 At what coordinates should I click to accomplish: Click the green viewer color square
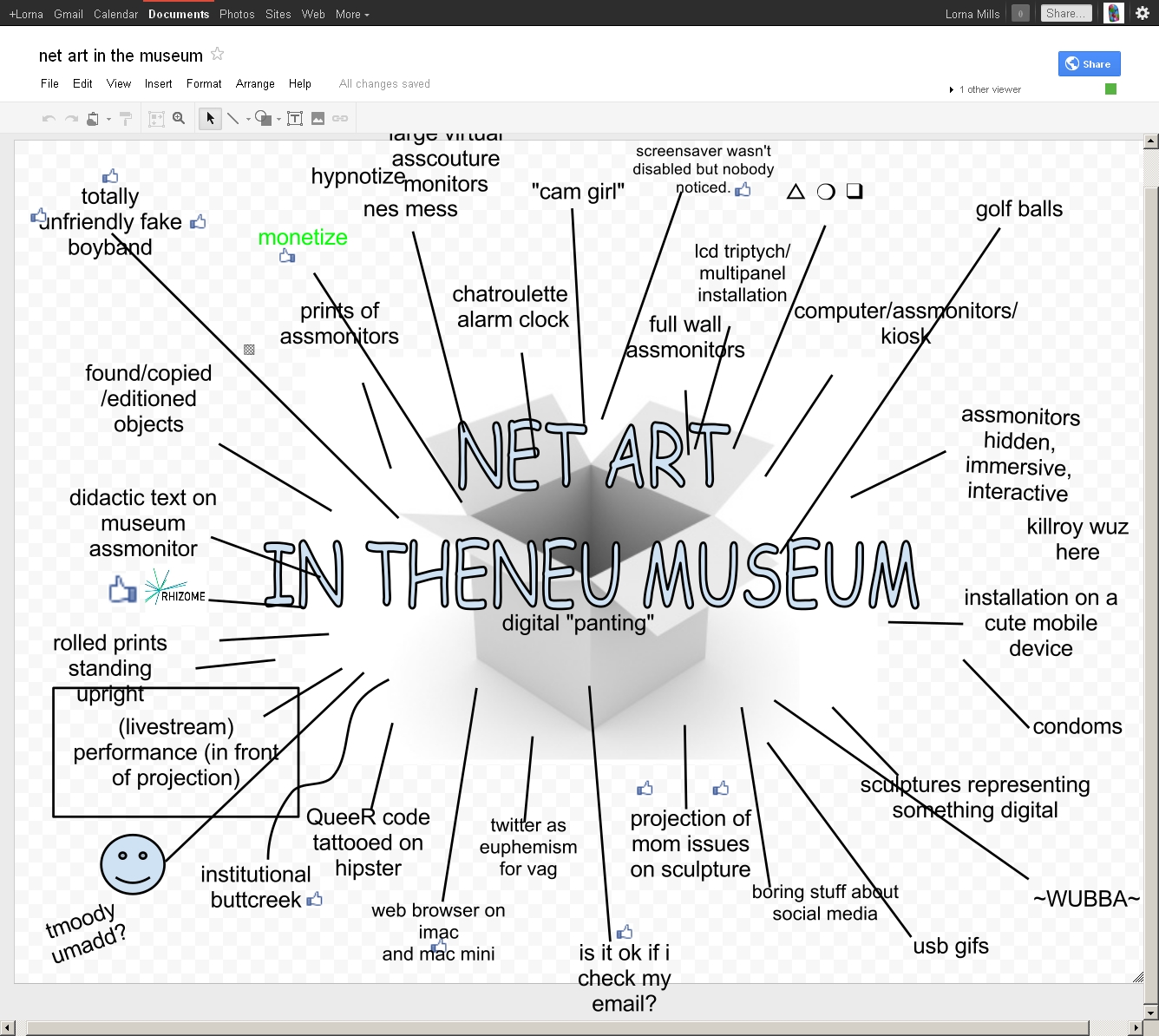pos(1110,89)
